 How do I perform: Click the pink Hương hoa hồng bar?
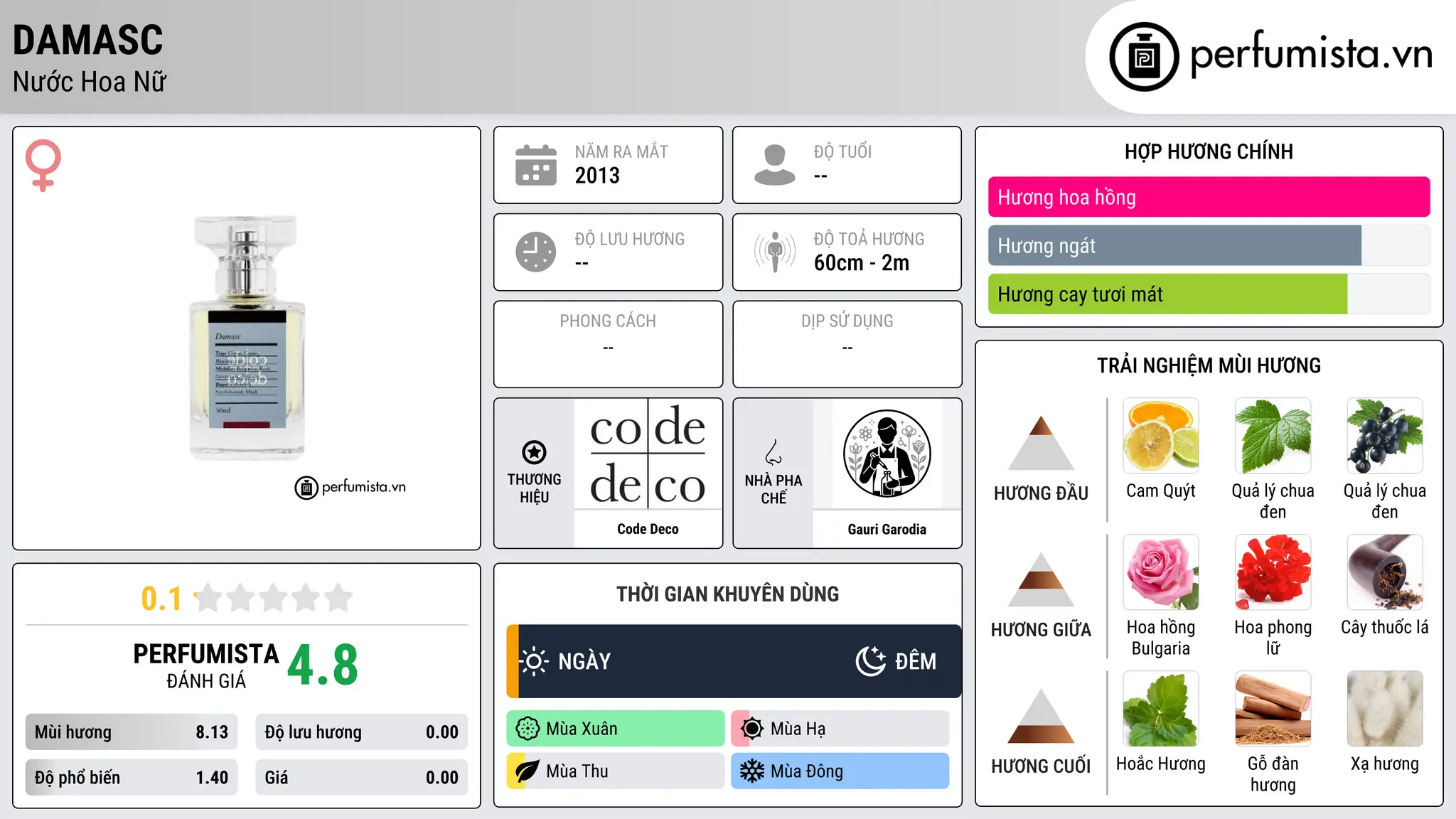tap(1209, 197)
